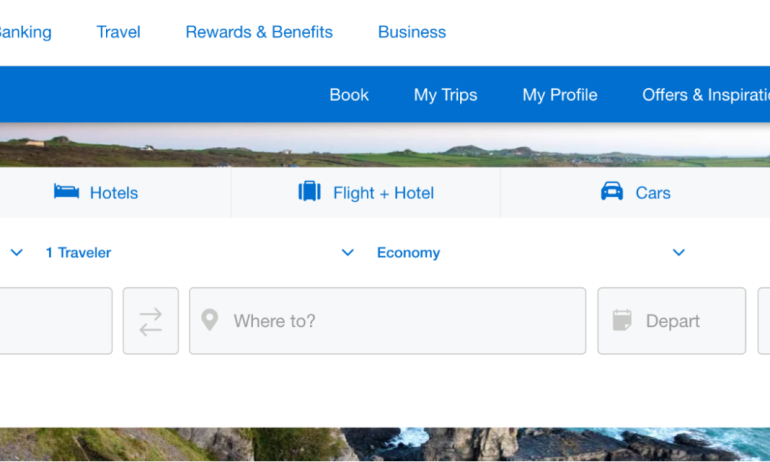Click the Depart calendar icon
Image resolution: width=770 pixels, height=462 pixels.
(x=622, y=321)
